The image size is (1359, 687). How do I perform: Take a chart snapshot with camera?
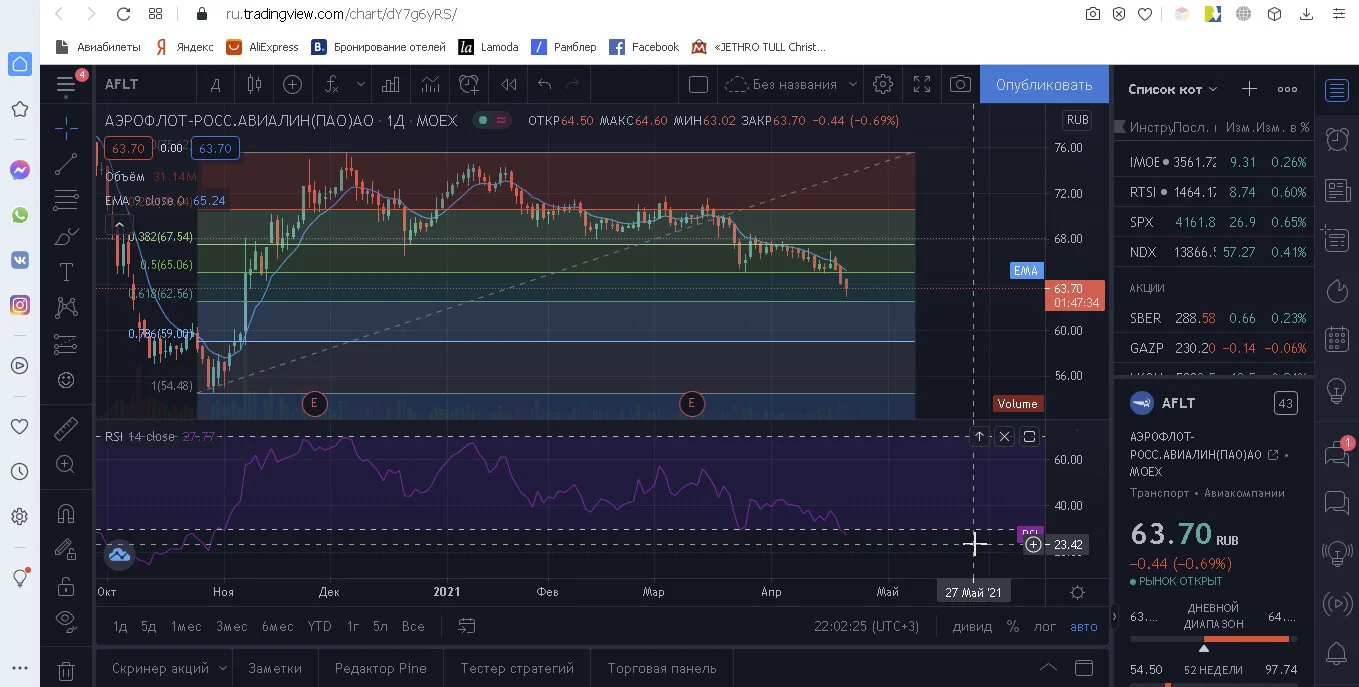[x=960, y=85]
